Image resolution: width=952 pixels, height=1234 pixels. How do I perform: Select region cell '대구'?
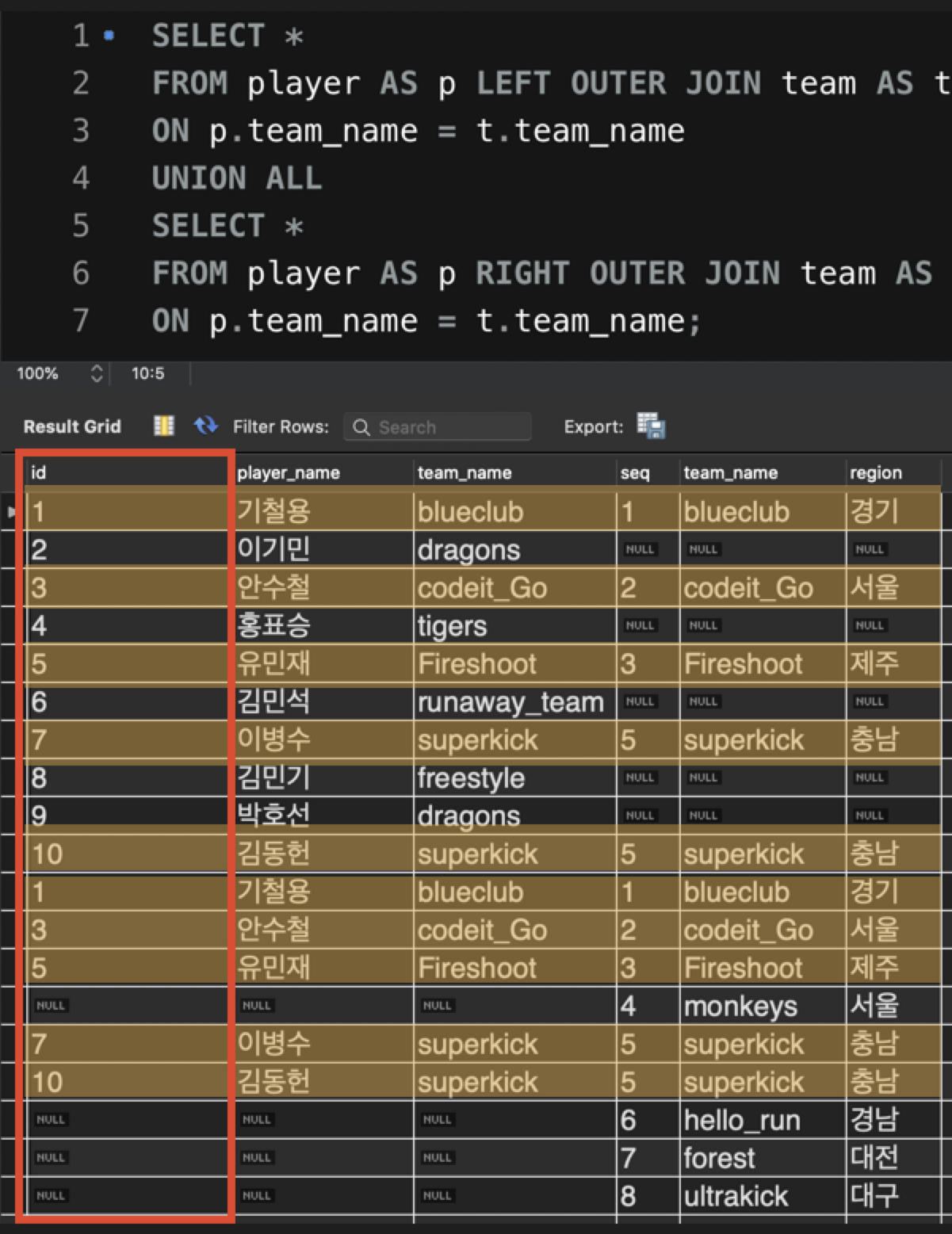pyautogui.click(x=893, y=1196)
